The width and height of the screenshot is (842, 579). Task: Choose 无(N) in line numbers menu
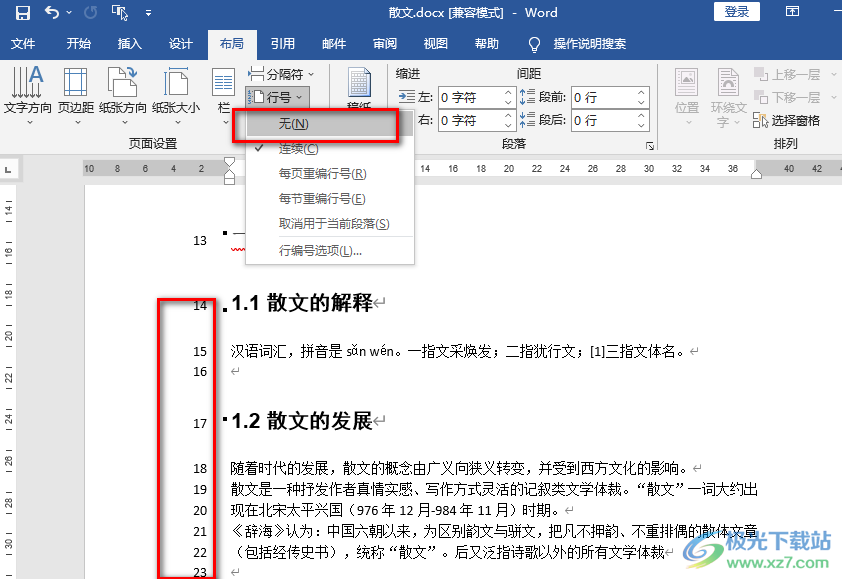pyautogui.click(x=329, y=124)
